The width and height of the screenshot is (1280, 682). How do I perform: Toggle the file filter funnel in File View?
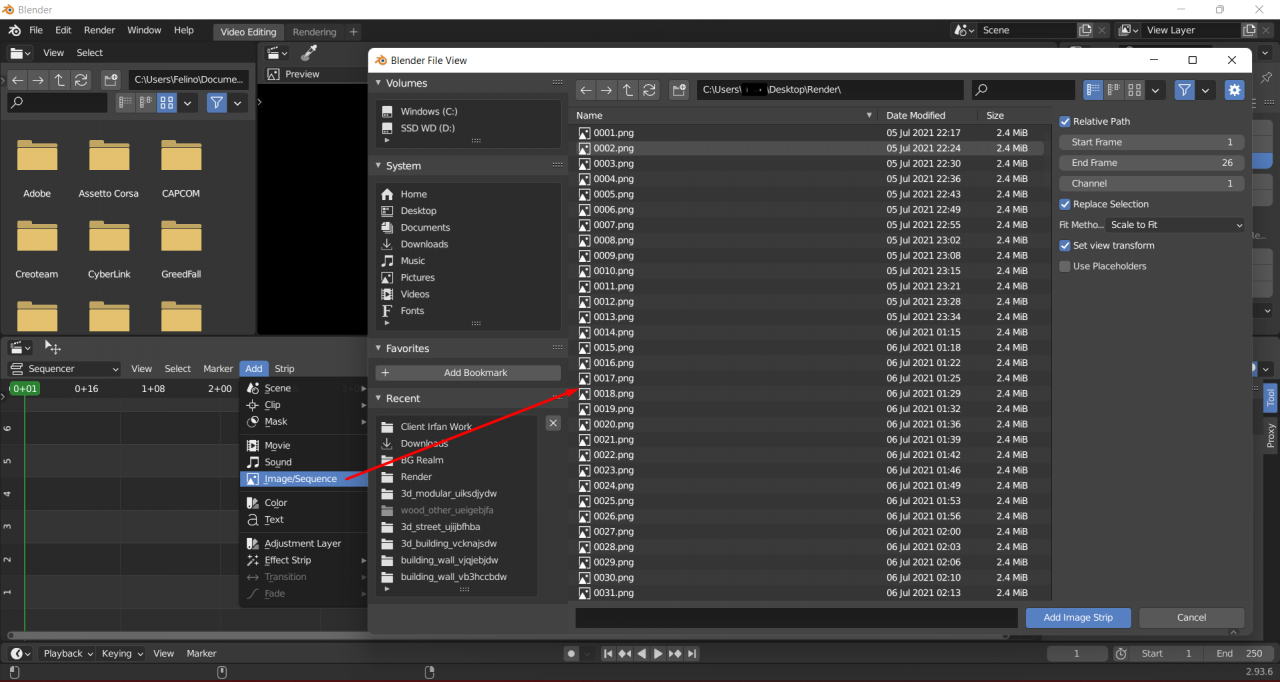1185,90
